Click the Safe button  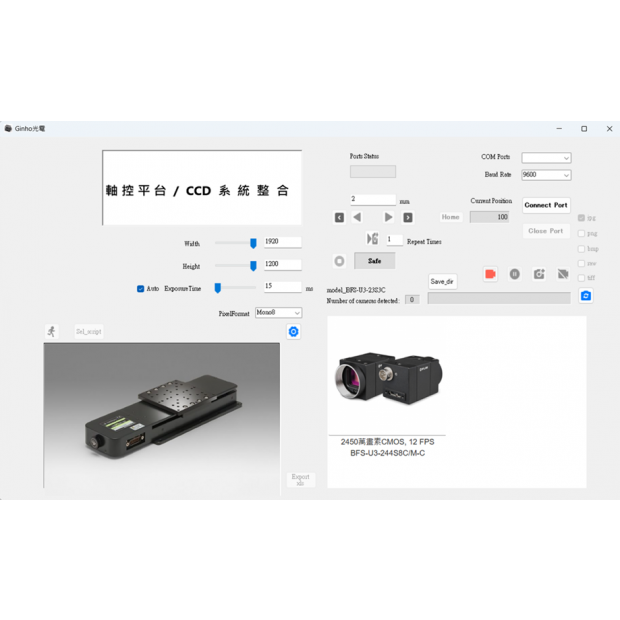pyautogui.click(x=375, y=261)
